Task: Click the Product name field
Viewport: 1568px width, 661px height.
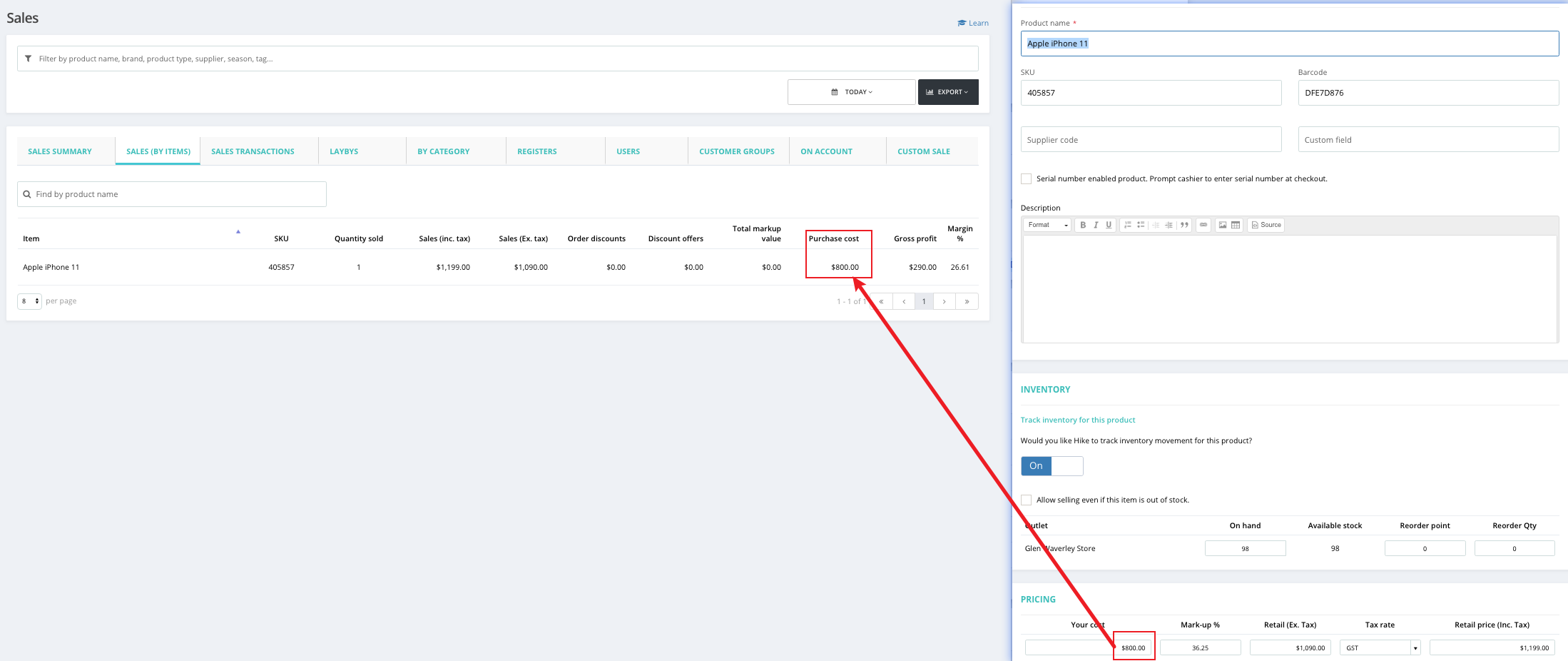Action: point(1290,44)
